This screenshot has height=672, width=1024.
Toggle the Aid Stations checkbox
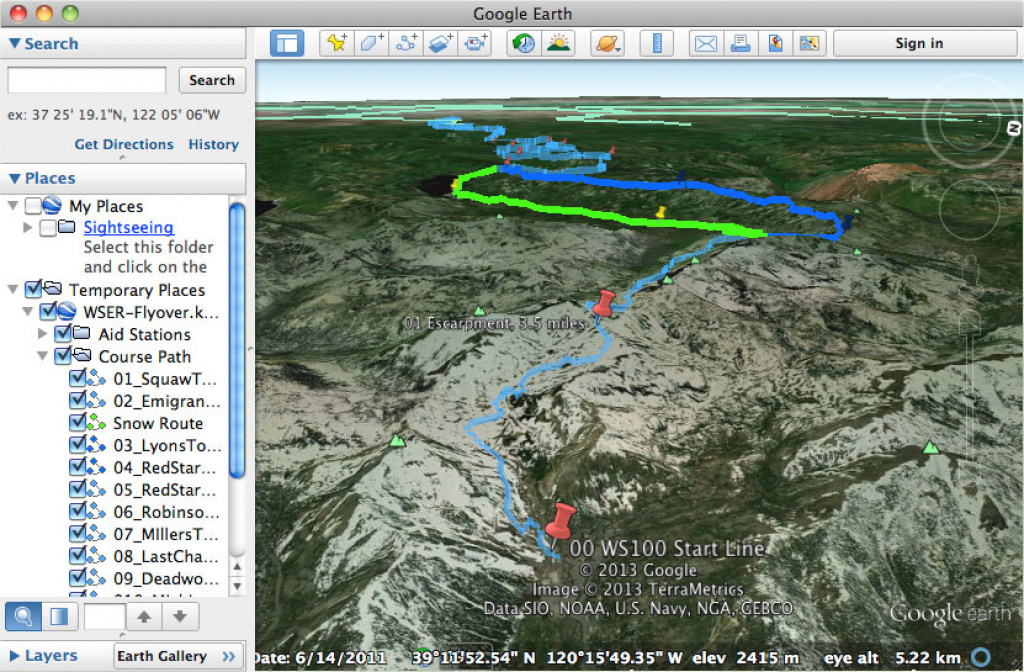point(62,334)
